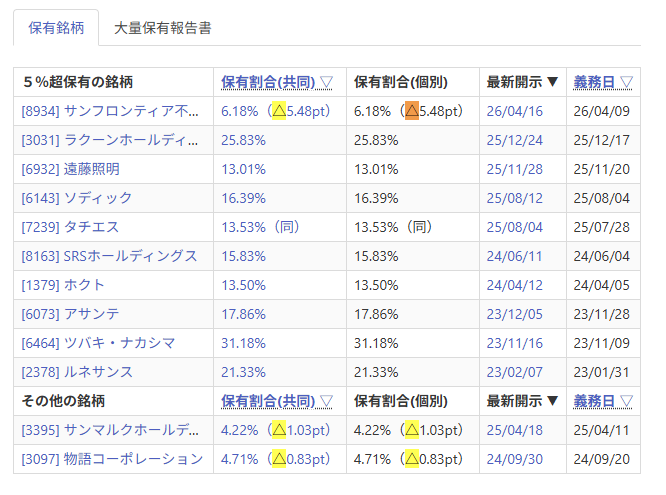
Task: Click the blue 31.18% joint holding value
Action: tap(243, 343)
